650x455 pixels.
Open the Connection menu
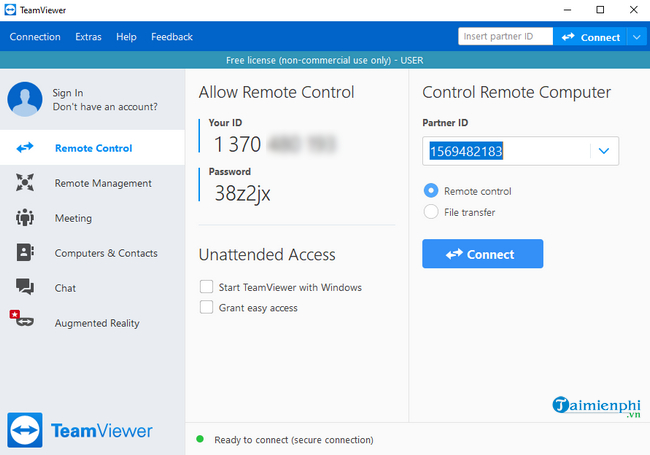tap(35, 37)
